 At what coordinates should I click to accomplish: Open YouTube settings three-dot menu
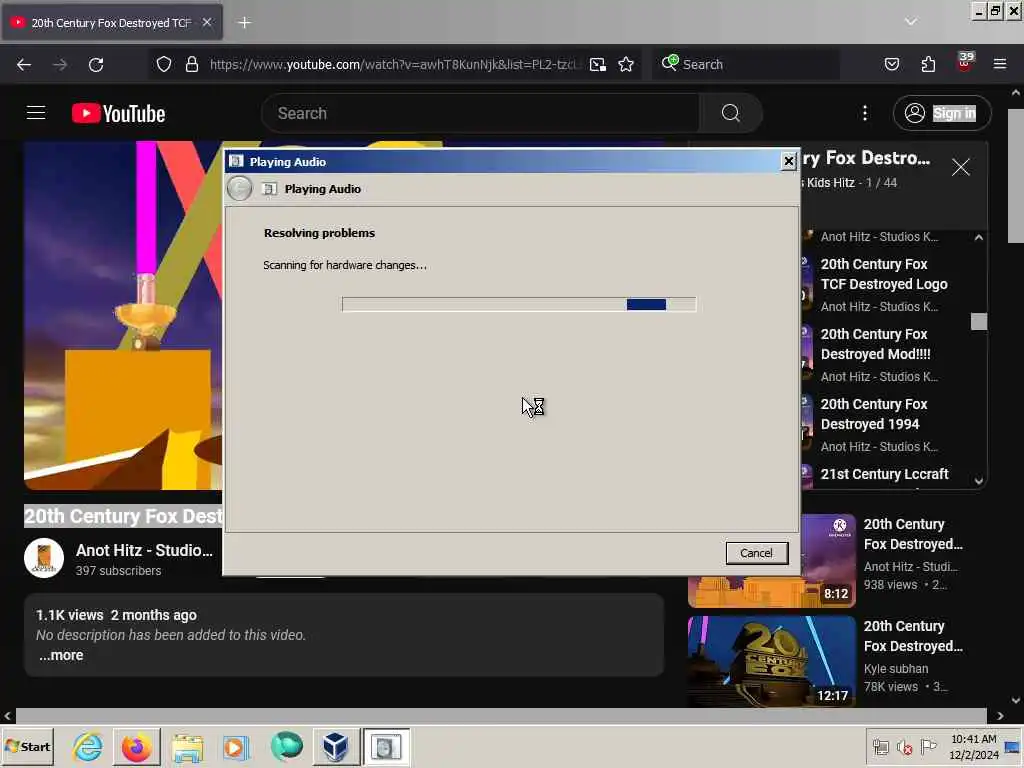[865, 114]
